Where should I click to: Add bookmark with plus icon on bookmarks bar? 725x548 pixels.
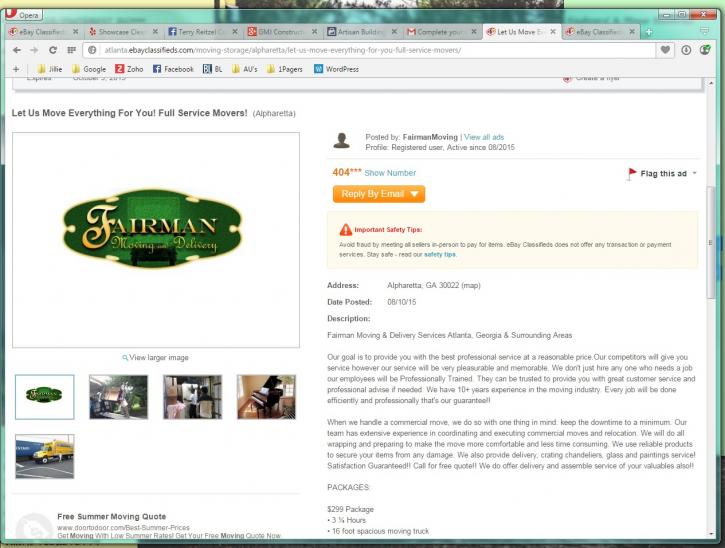(x=16, y=69)
